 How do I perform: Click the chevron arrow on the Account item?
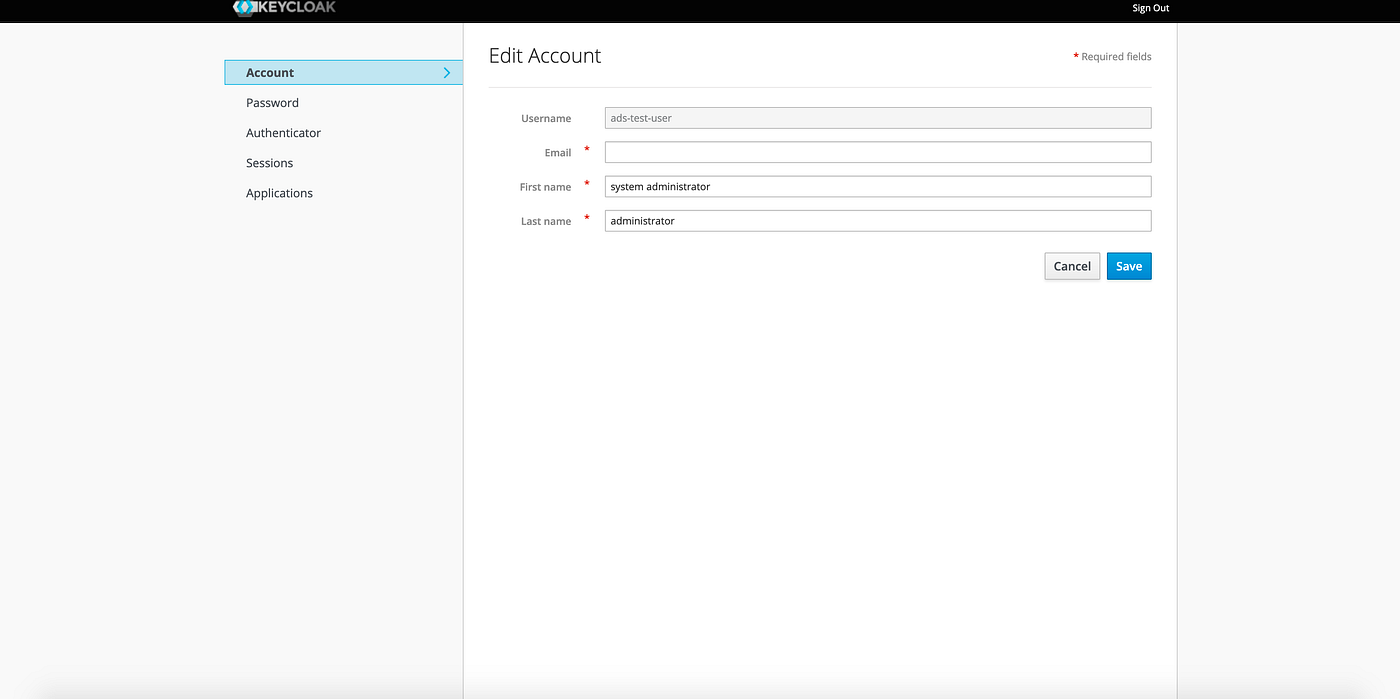tap(447, 72)
